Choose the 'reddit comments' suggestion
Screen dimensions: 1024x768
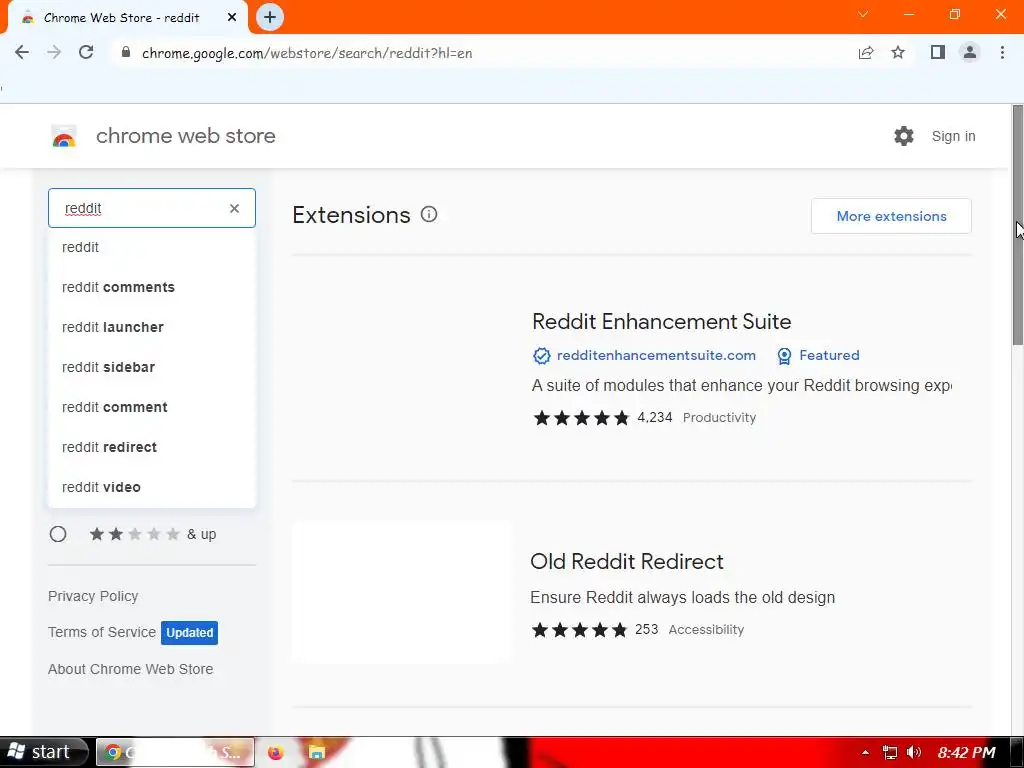pyautogui.click(x=152, y=287)
